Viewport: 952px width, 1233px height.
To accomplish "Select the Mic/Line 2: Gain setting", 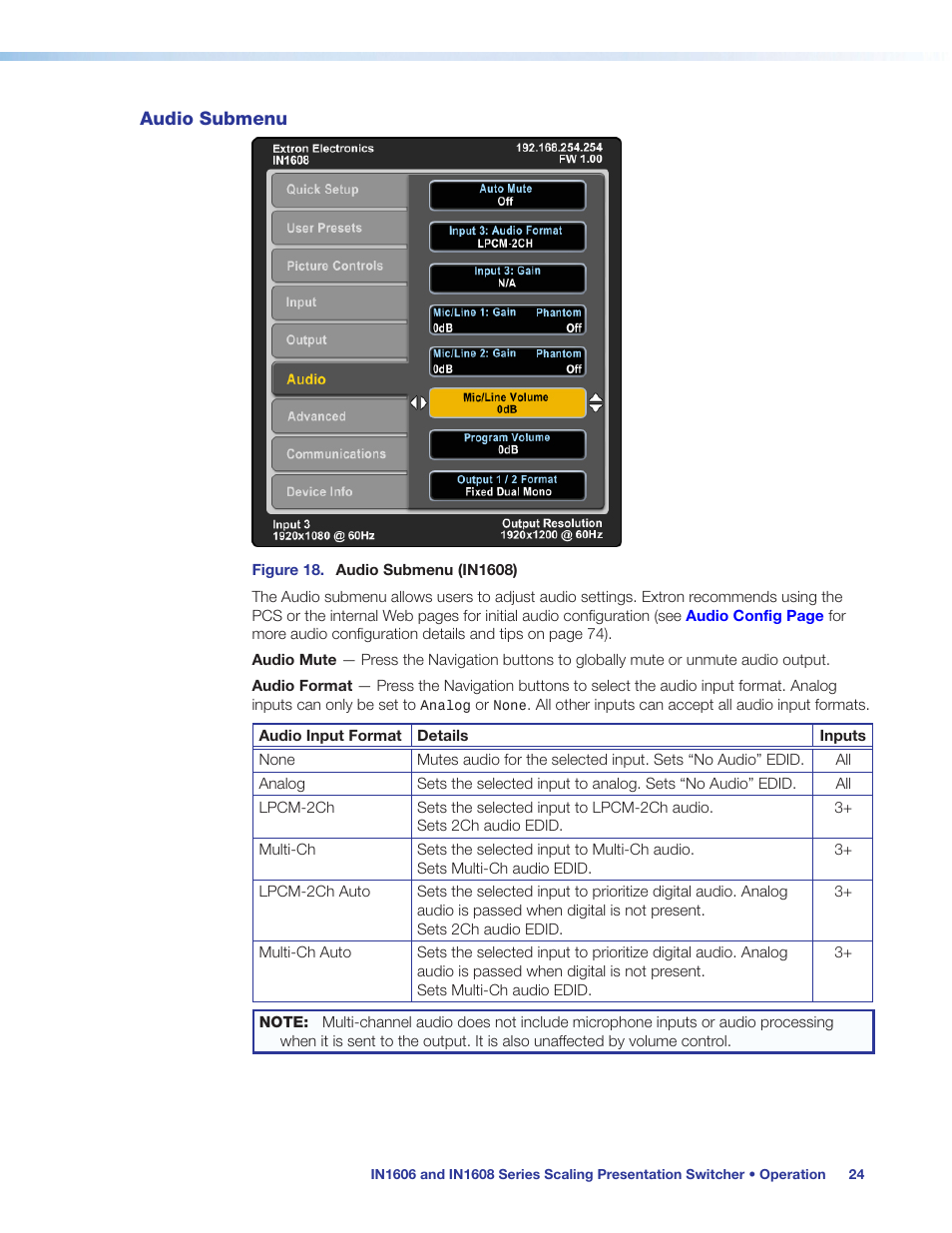I will (x=507, y=360).
